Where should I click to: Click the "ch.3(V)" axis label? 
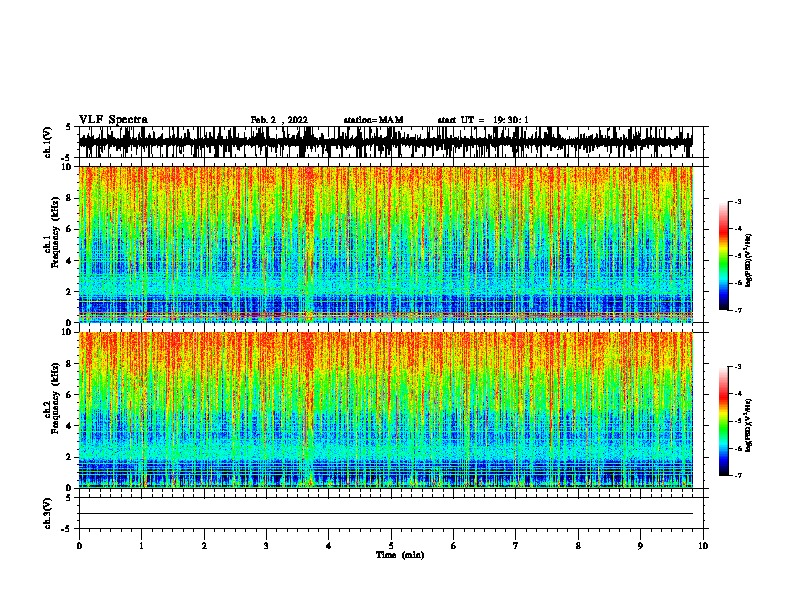click(x=48, y=513)
